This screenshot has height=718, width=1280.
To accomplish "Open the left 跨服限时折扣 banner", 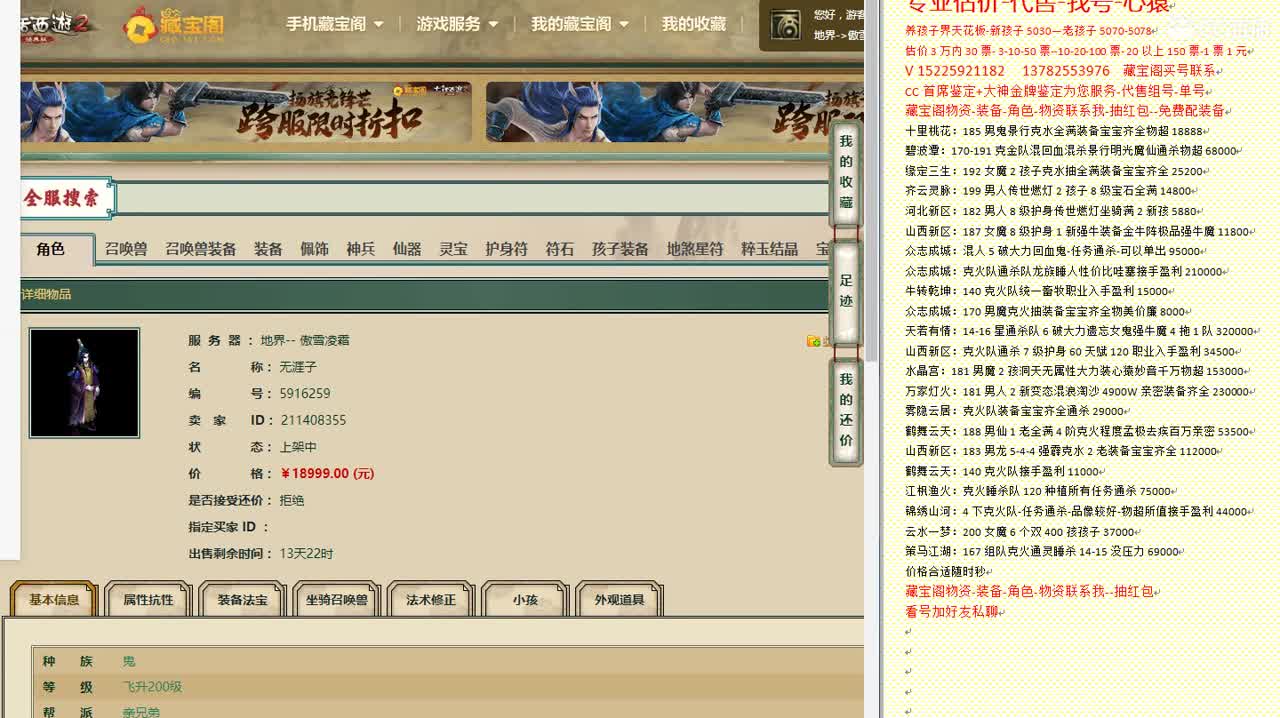I will 246,112.
